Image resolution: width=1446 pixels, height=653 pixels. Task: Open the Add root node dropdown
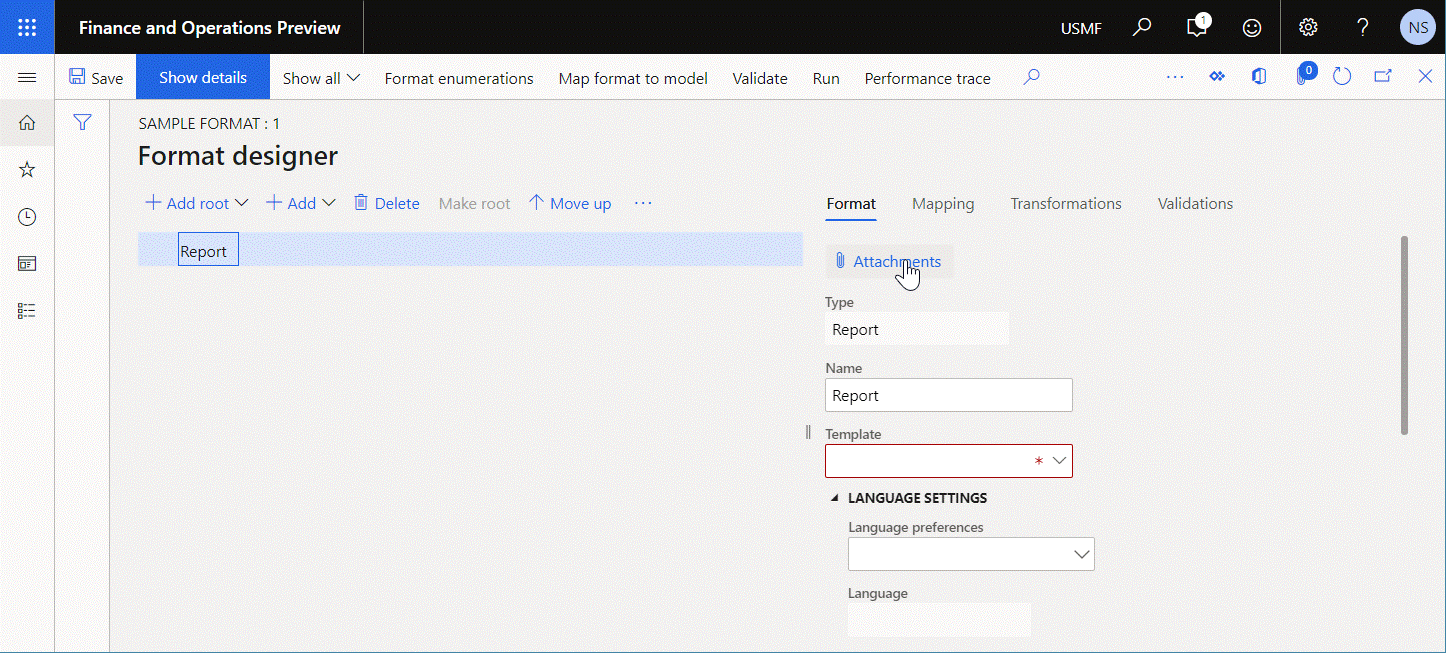[x=196, y=203]
